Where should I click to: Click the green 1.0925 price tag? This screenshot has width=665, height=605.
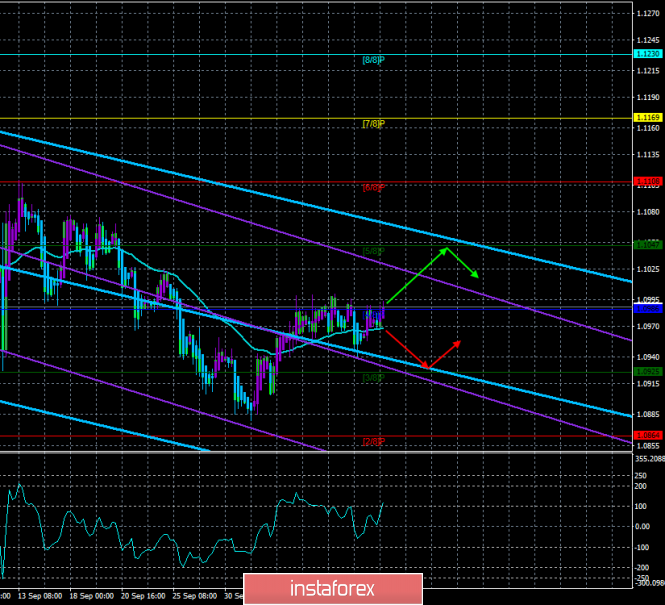(x=647, y=371)
